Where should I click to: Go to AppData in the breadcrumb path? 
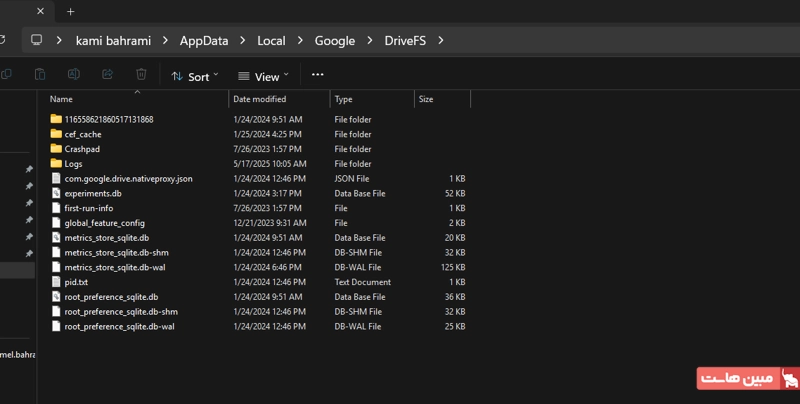coord(204,41)
